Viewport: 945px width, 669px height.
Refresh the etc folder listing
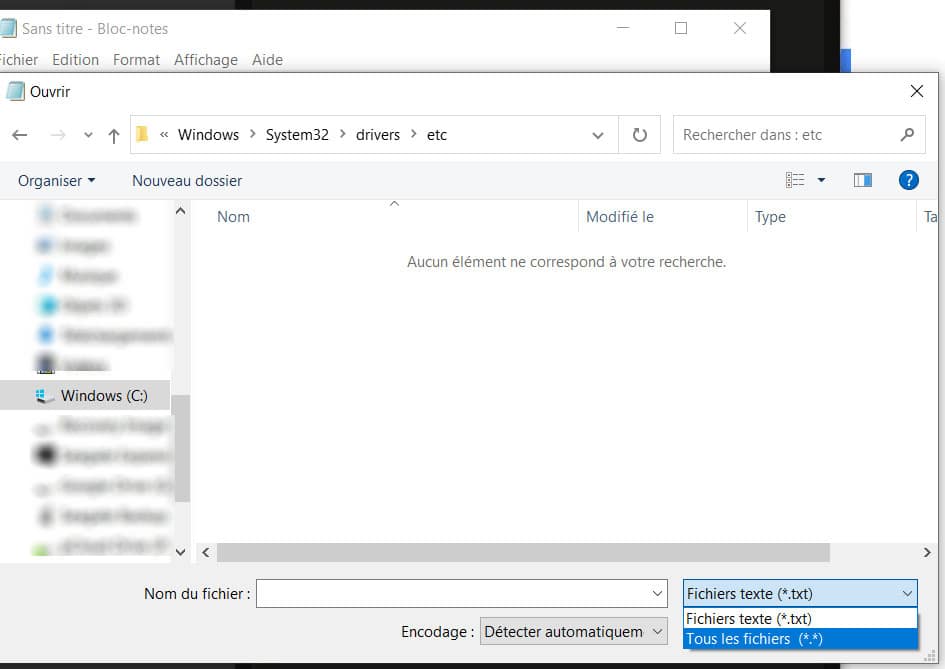click(639, 134)
